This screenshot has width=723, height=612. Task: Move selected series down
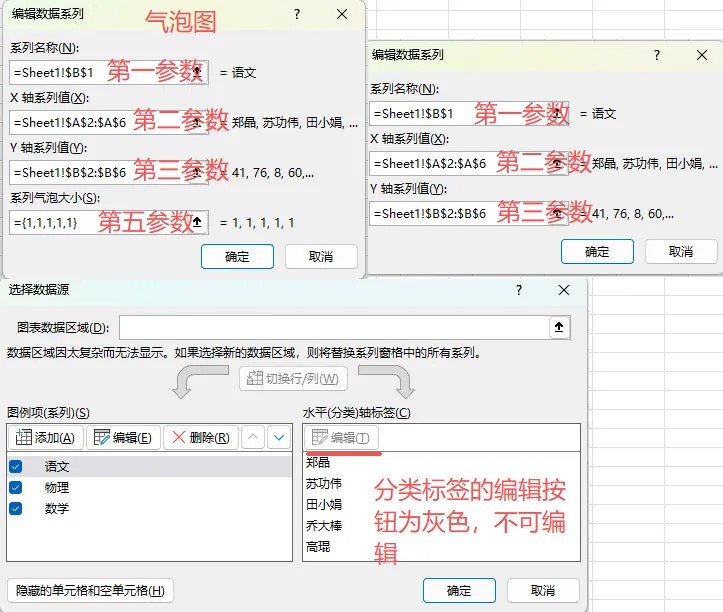pyautogui.click(x=279, y=437)
